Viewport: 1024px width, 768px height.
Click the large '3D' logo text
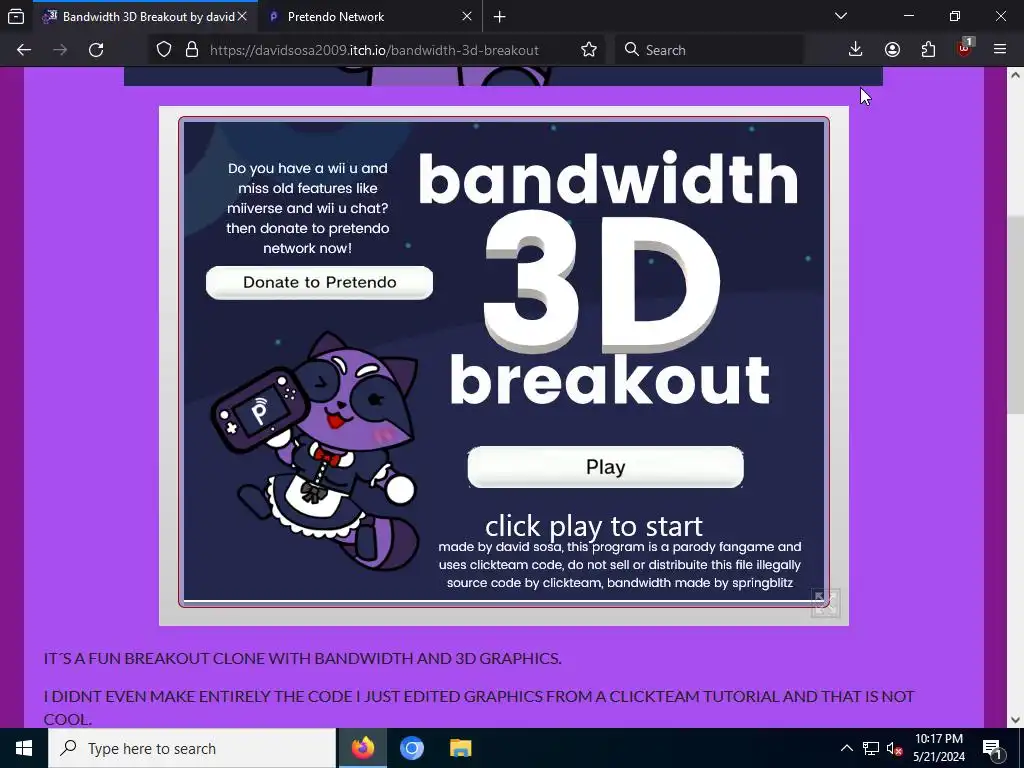click(601, 281)
